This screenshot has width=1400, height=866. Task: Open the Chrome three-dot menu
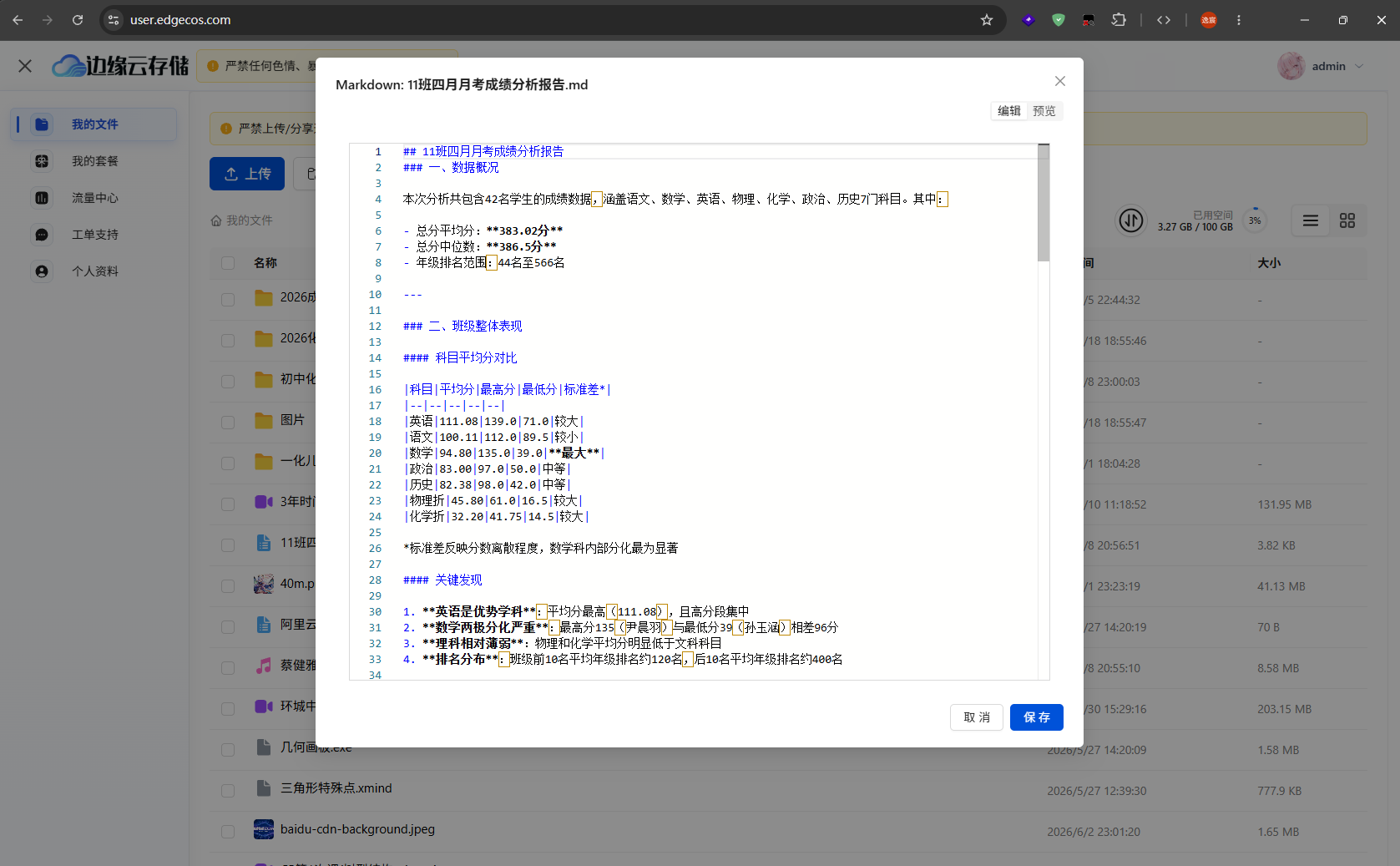(x=1239, y=20)
